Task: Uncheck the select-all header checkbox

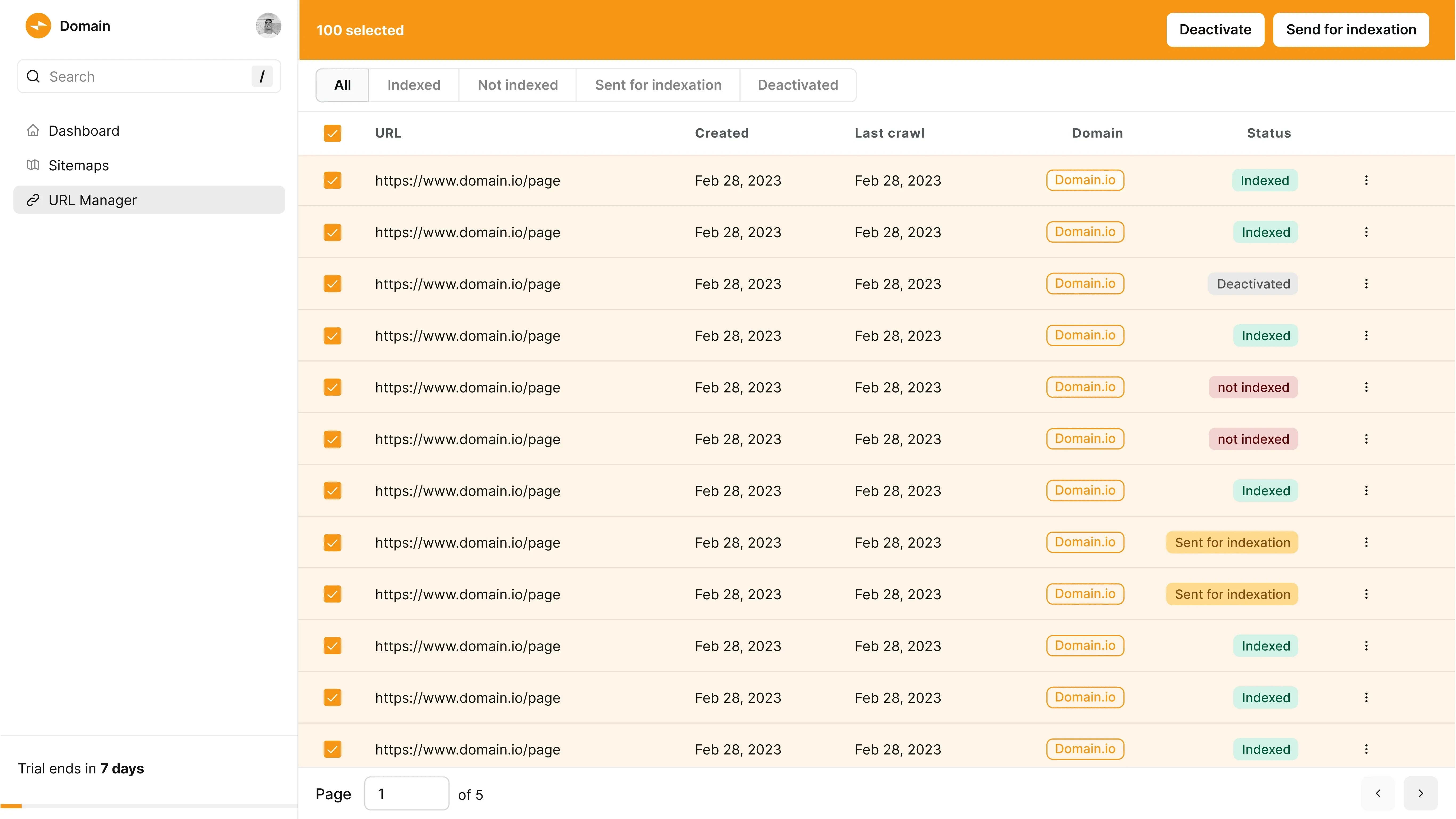Action: [x=332, y=134]
